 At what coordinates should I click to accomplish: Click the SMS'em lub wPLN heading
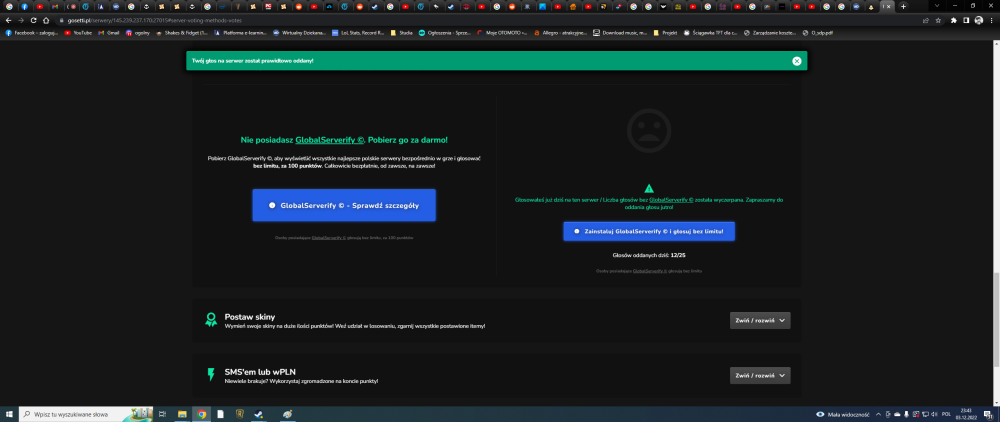tap(260, 372)
